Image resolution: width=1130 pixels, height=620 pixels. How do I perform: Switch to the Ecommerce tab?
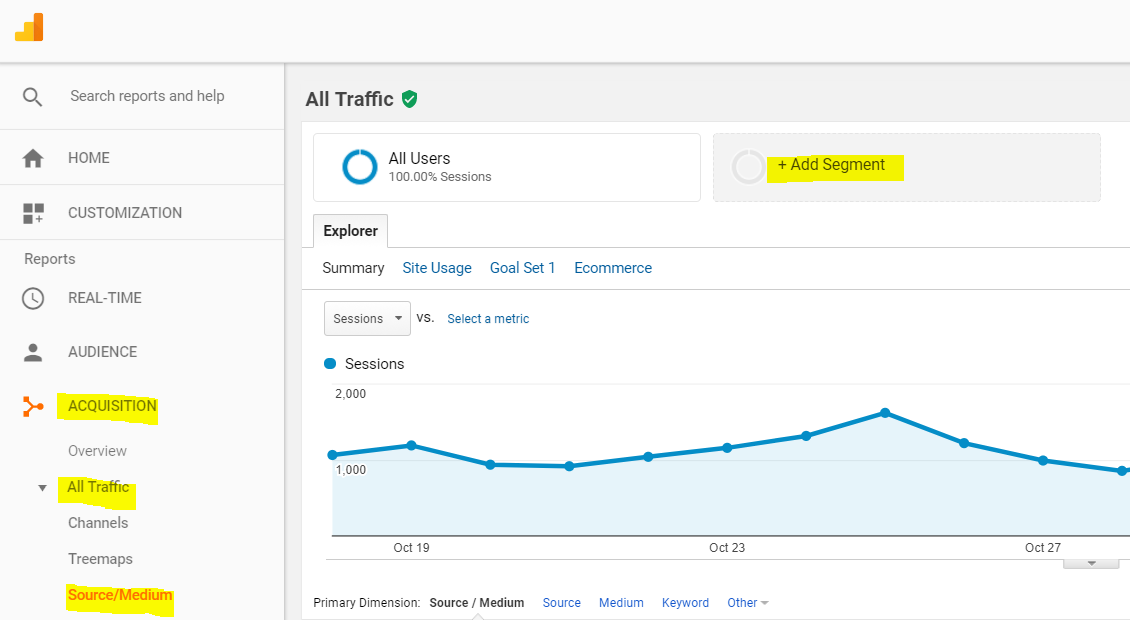click(612, 268)
